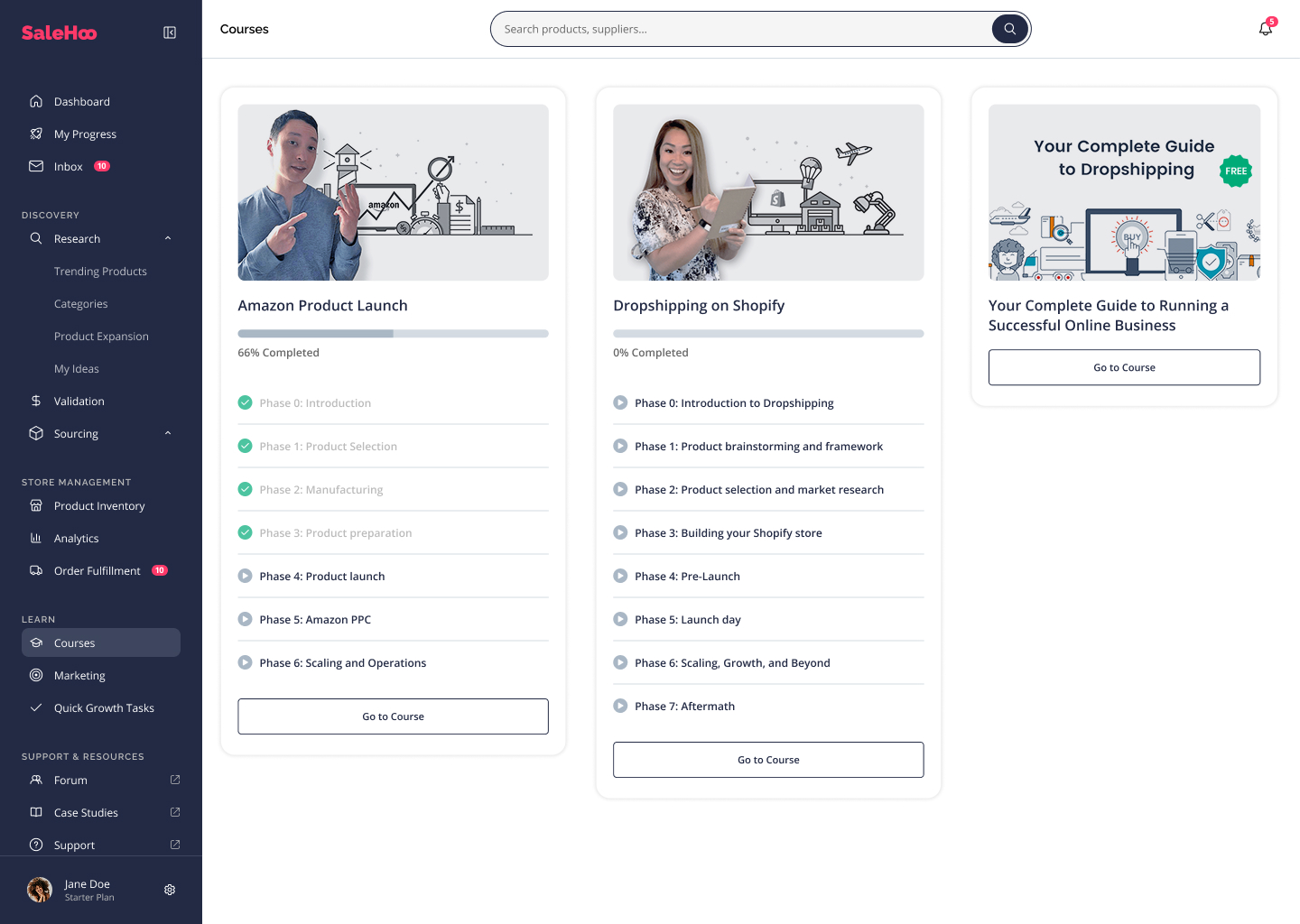Collapse the Research section chevron

click(168, 238)
